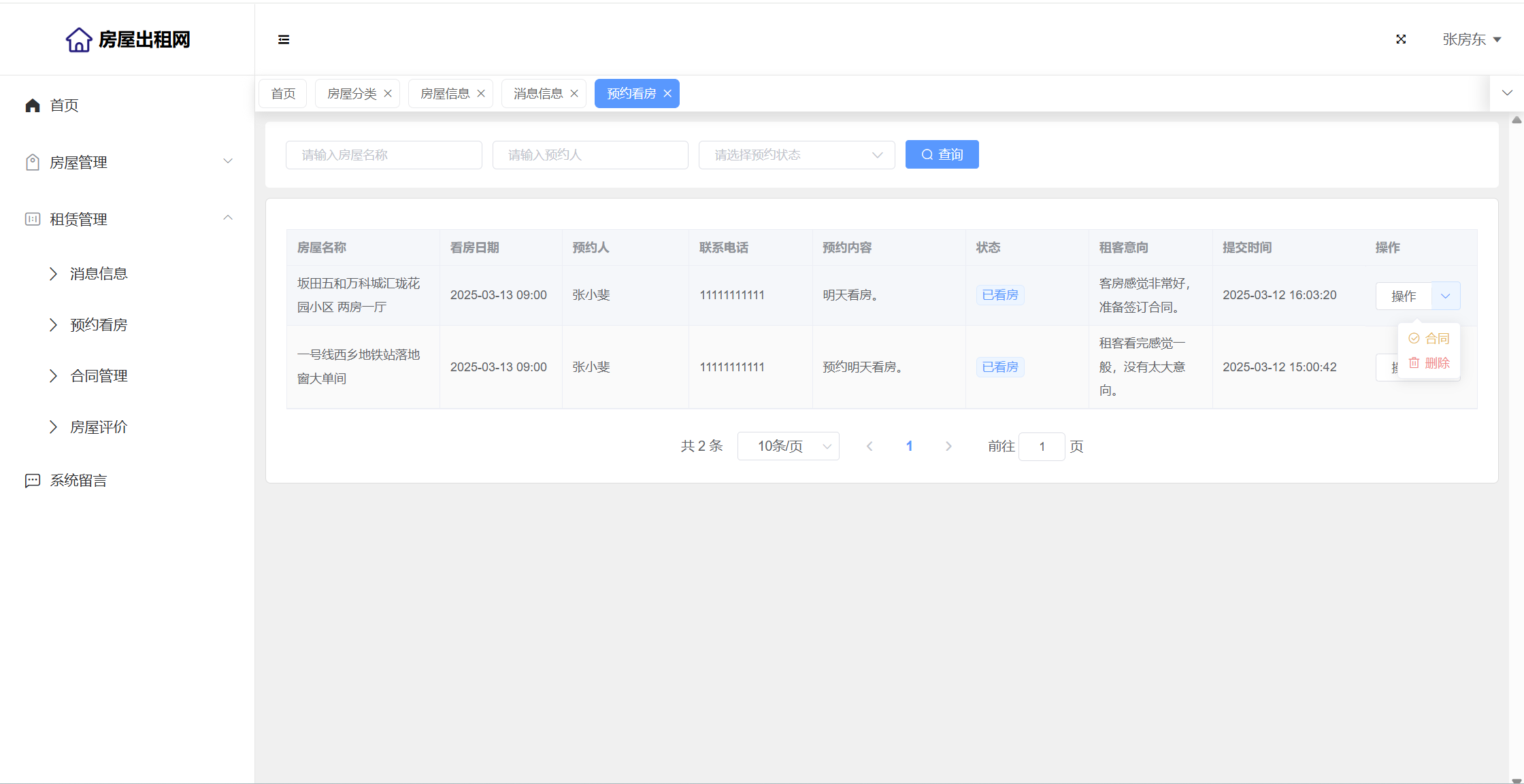Toggle sidebar with hamburger menu icon
This screenshot has width=1524, height=784.
tap(284, 39)
